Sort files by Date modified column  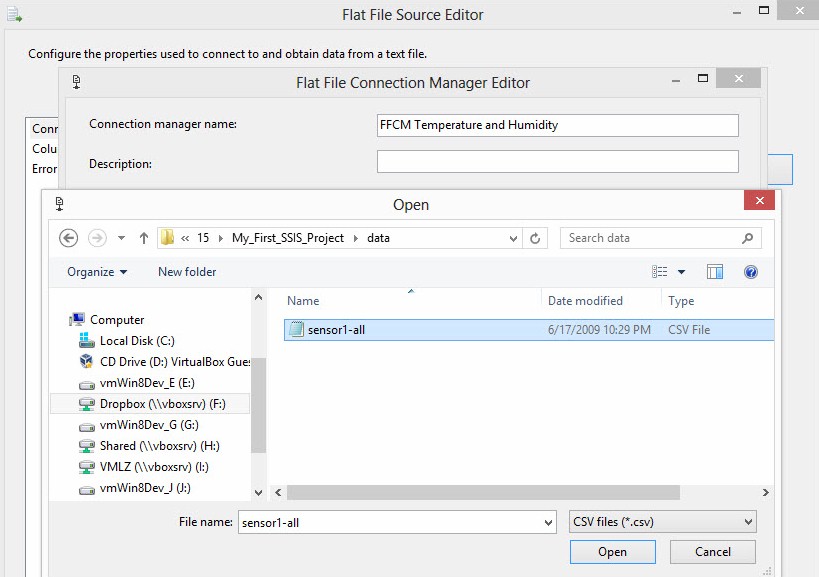[585, 301]
